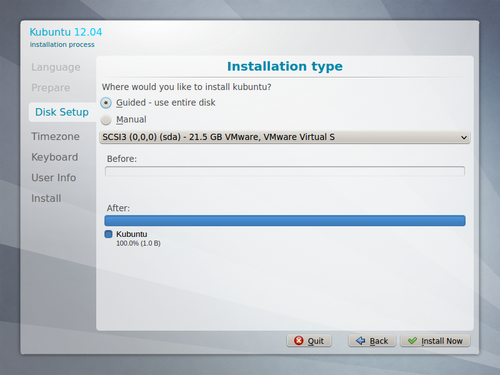This screenshot has height=375, width=500.
Task: Click the blue Kubuntu legend swatch
Action: pyautogui.click(x=108, y=234)
